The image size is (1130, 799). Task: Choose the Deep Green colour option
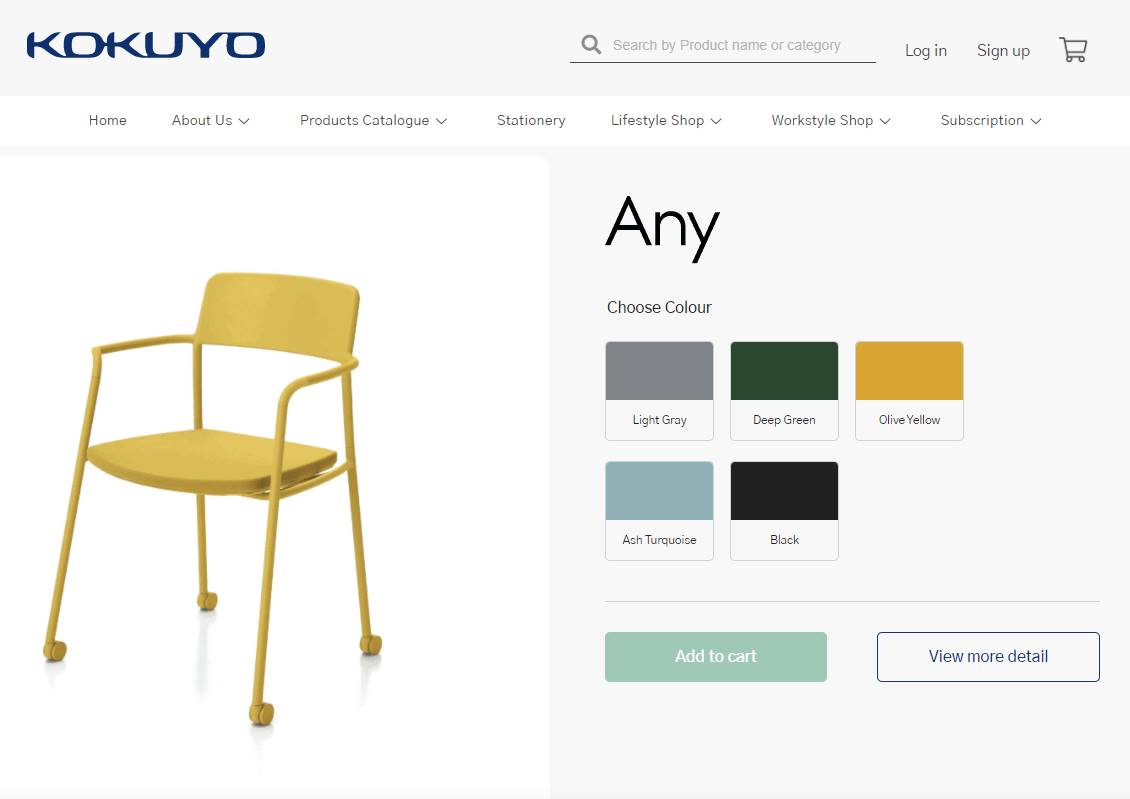pos(784,390)
